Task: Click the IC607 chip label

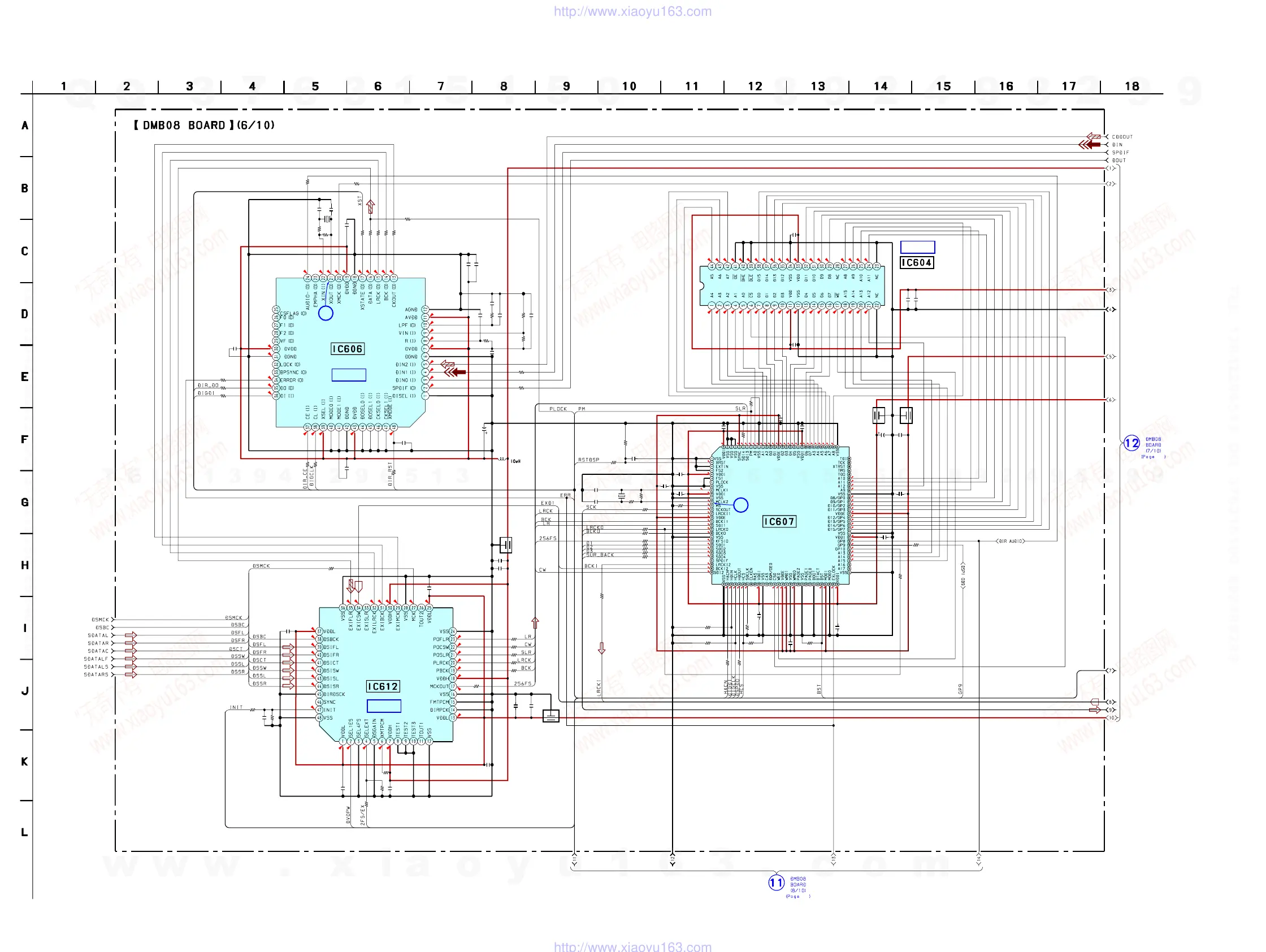Action: [779, 522]
